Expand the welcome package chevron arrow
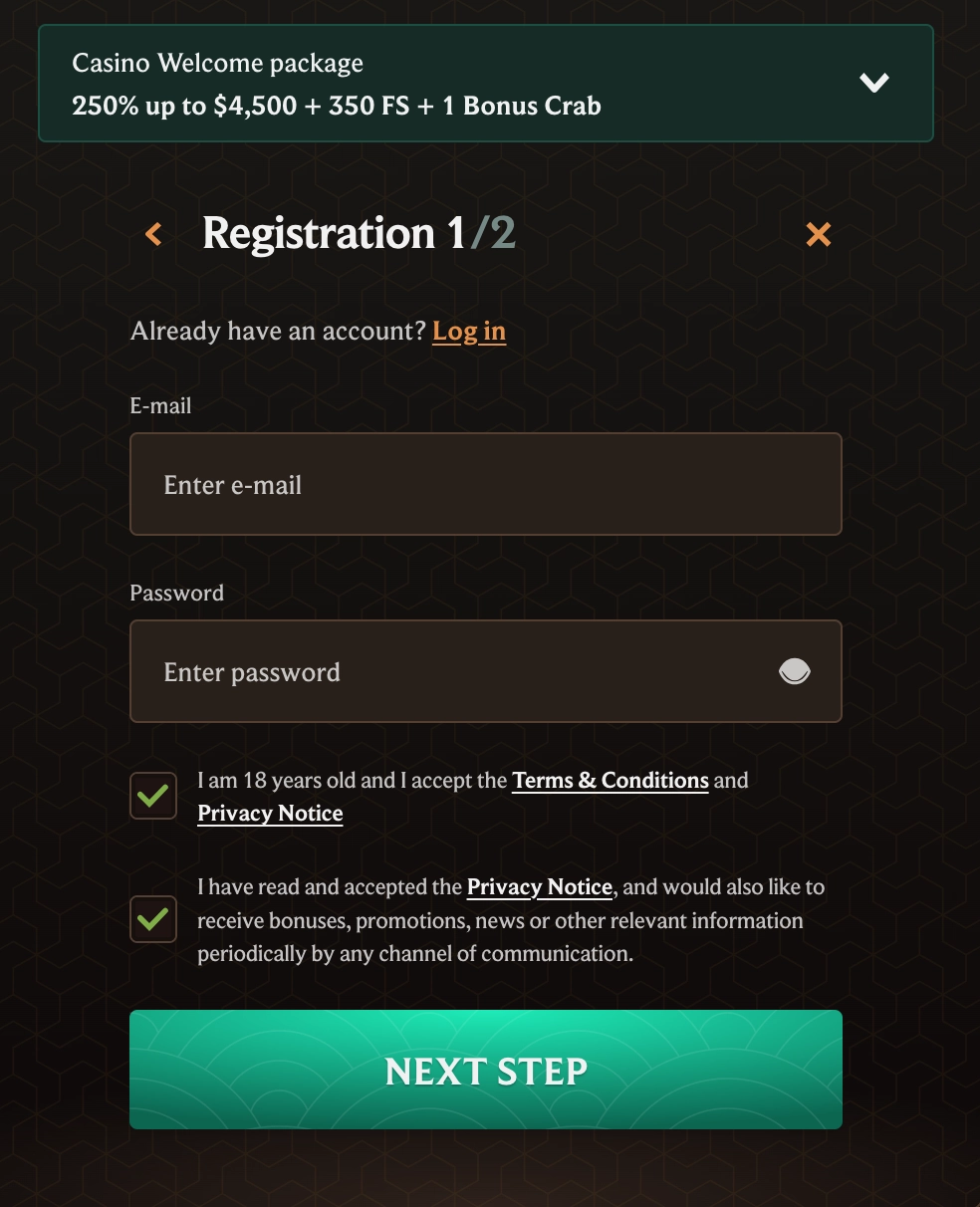Image resolution: width=980 pixels, height=1207 pixels. (873, 83)
